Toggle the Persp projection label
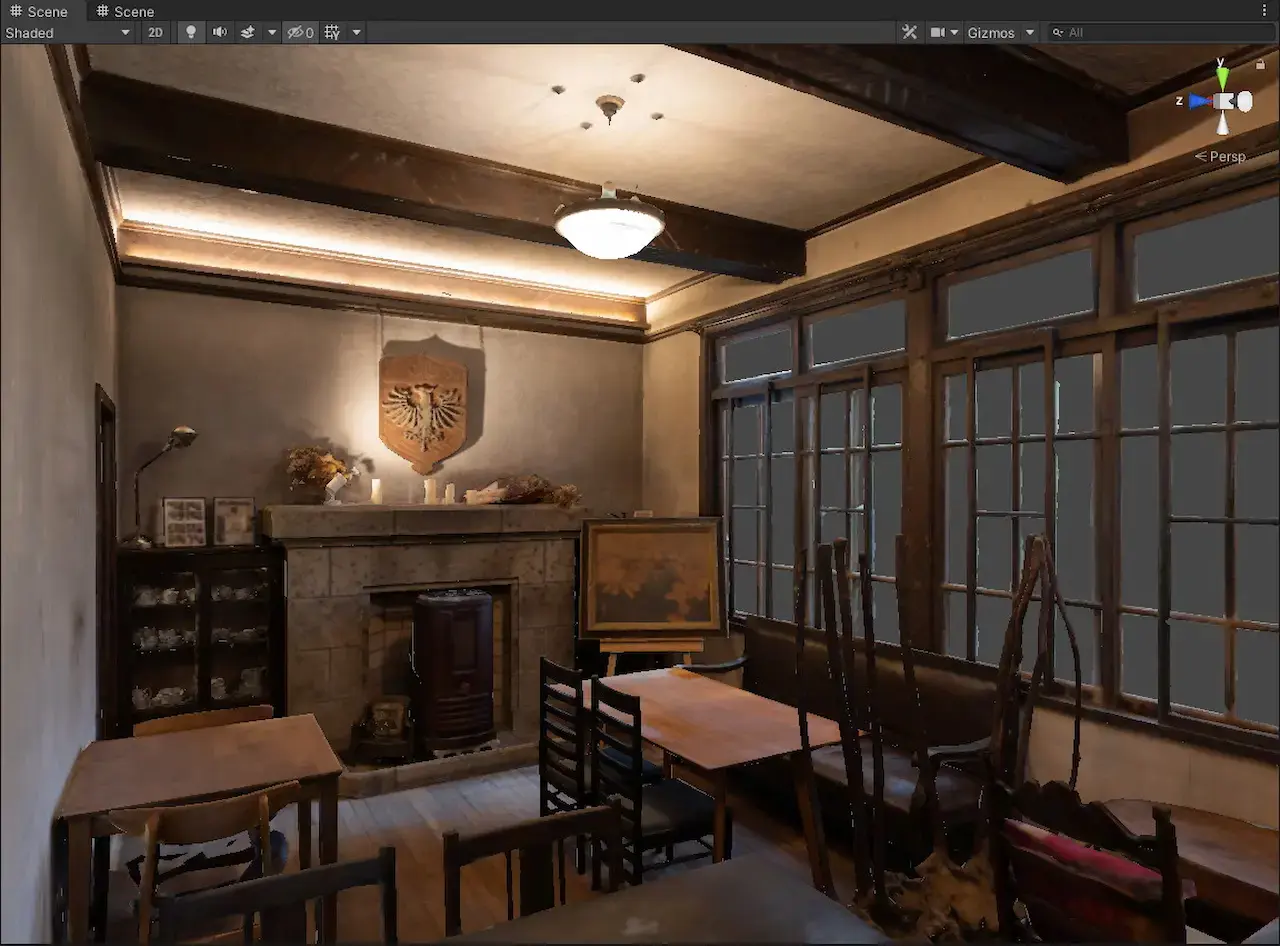 (x=1221, y=156)
